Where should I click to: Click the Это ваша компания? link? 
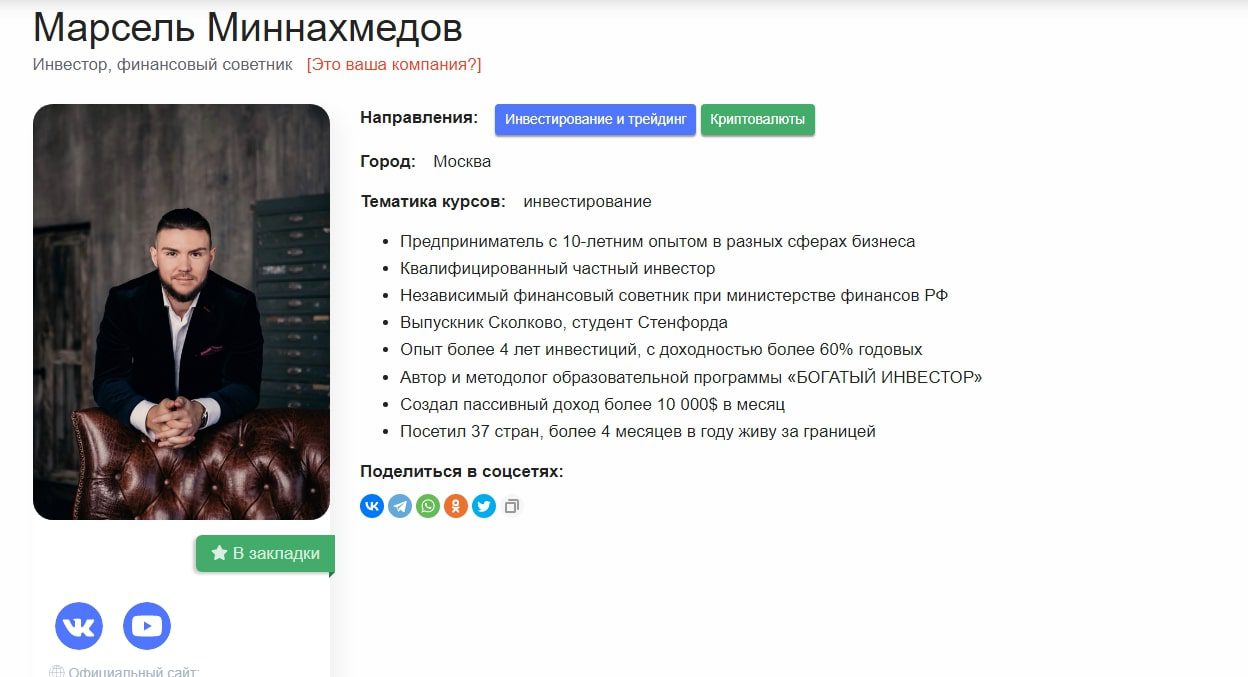pos(394,64)
